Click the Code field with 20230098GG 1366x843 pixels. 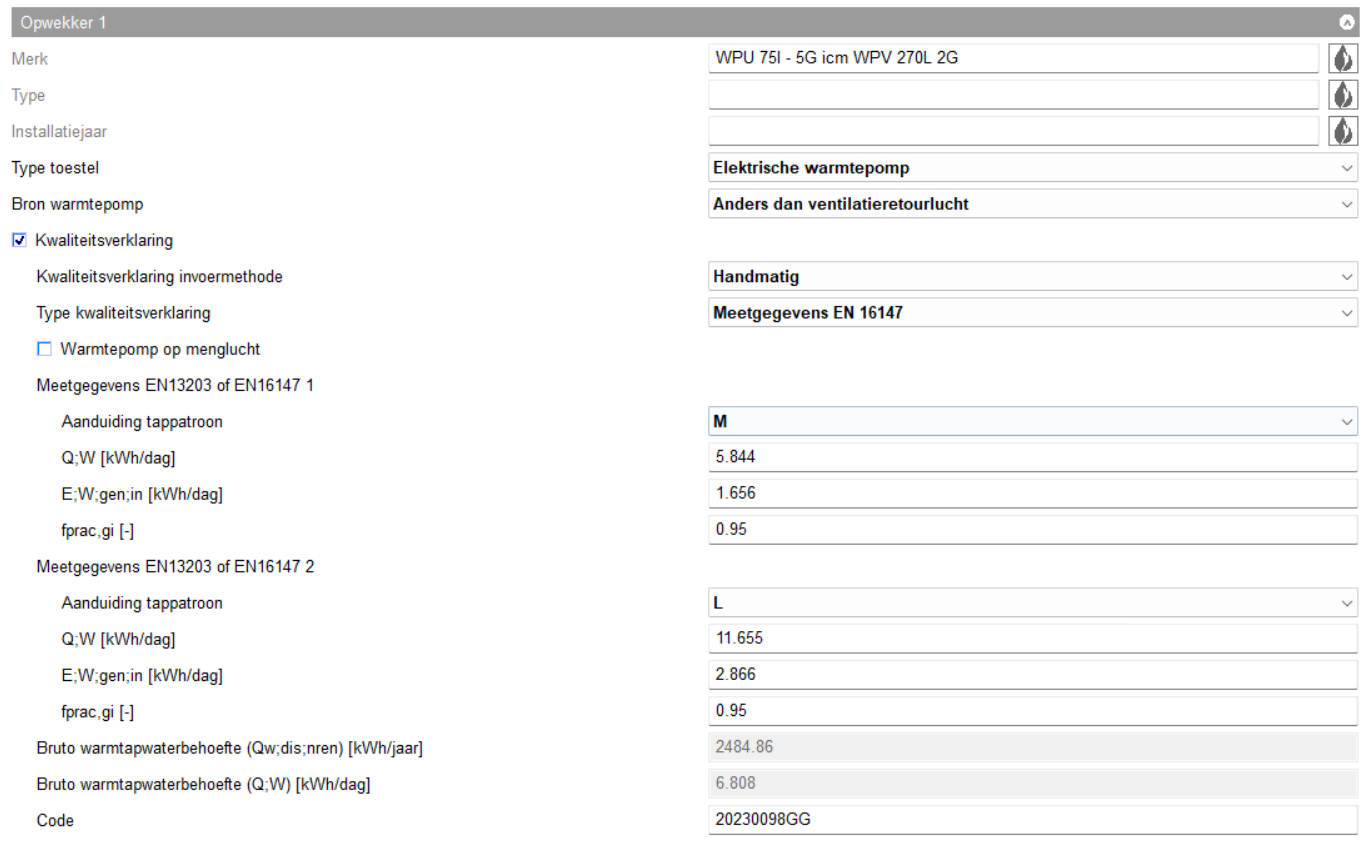1032,820
